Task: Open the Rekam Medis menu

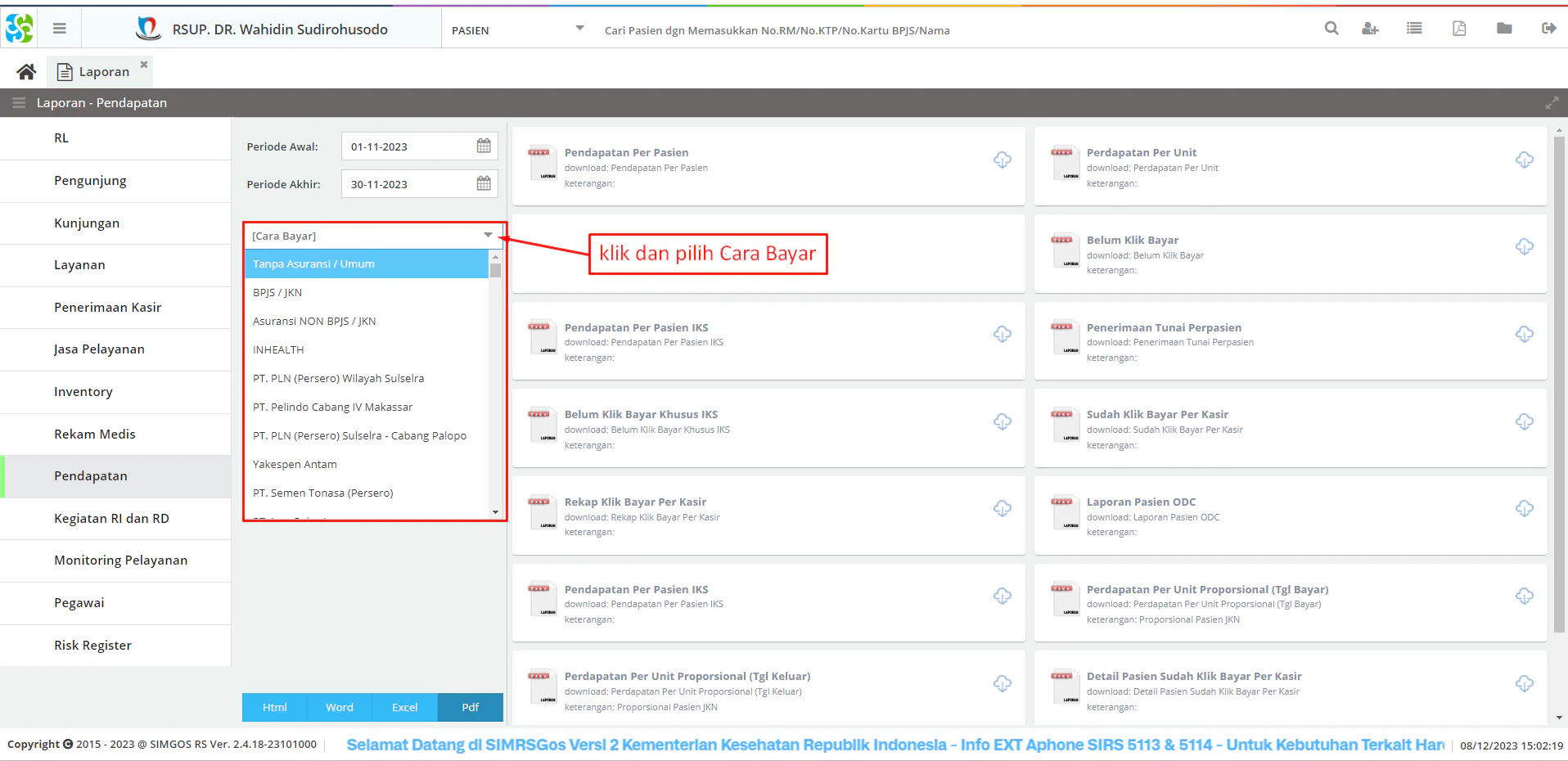Action: click(115, 435)
